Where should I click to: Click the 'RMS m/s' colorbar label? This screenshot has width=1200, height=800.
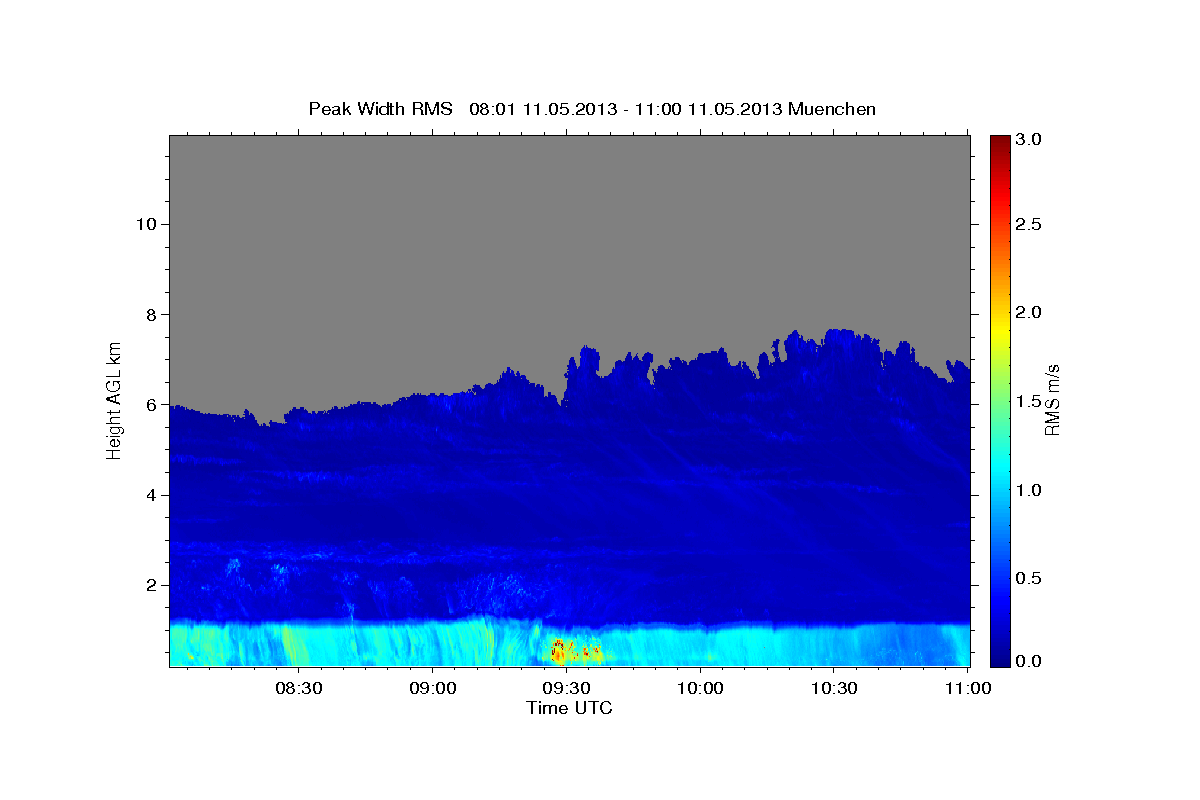[1051, 399]
